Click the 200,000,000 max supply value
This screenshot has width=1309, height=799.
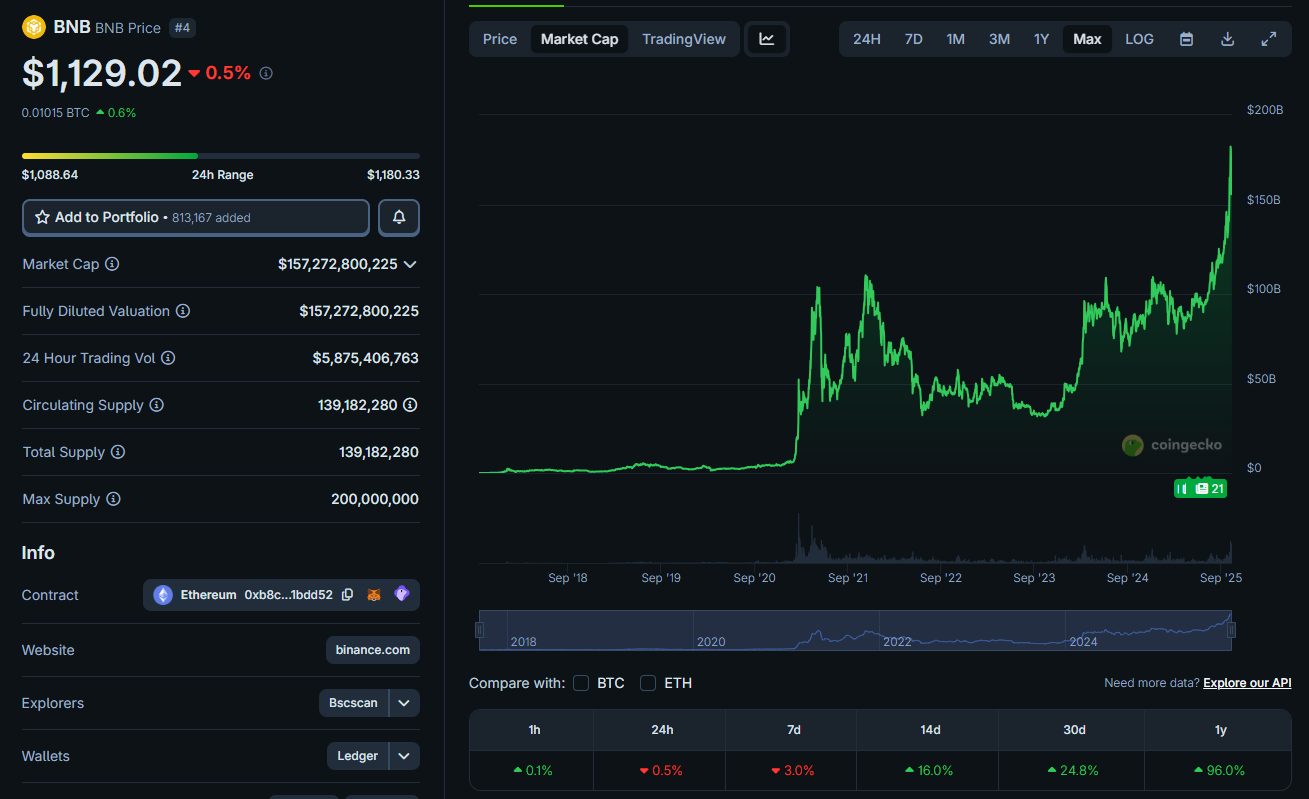click(375, 499)
